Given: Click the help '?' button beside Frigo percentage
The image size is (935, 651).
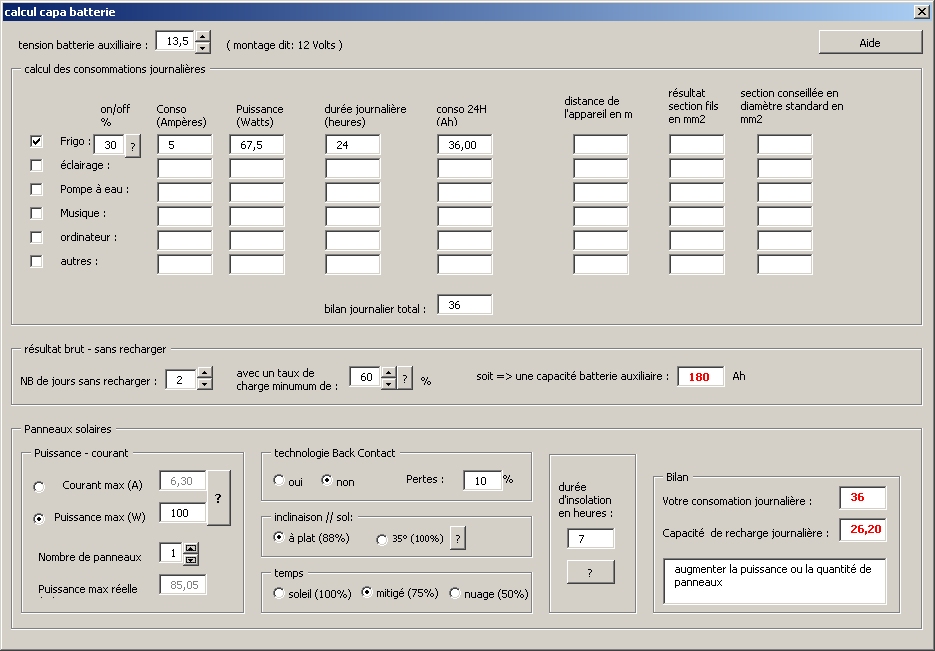Looking at the screenshot, I should pos(132,145).
